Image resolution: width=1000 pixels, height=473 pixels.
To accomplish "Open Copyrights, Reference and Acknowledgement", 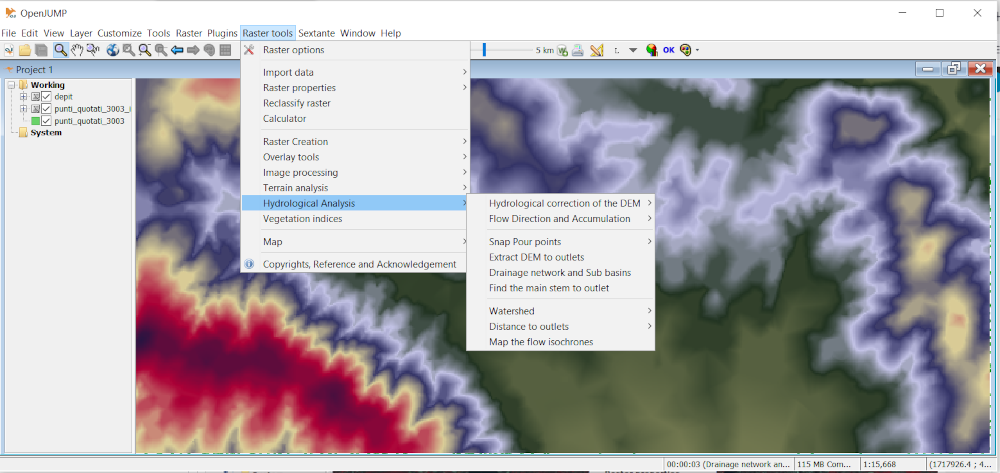I will [x=355, y=264].
